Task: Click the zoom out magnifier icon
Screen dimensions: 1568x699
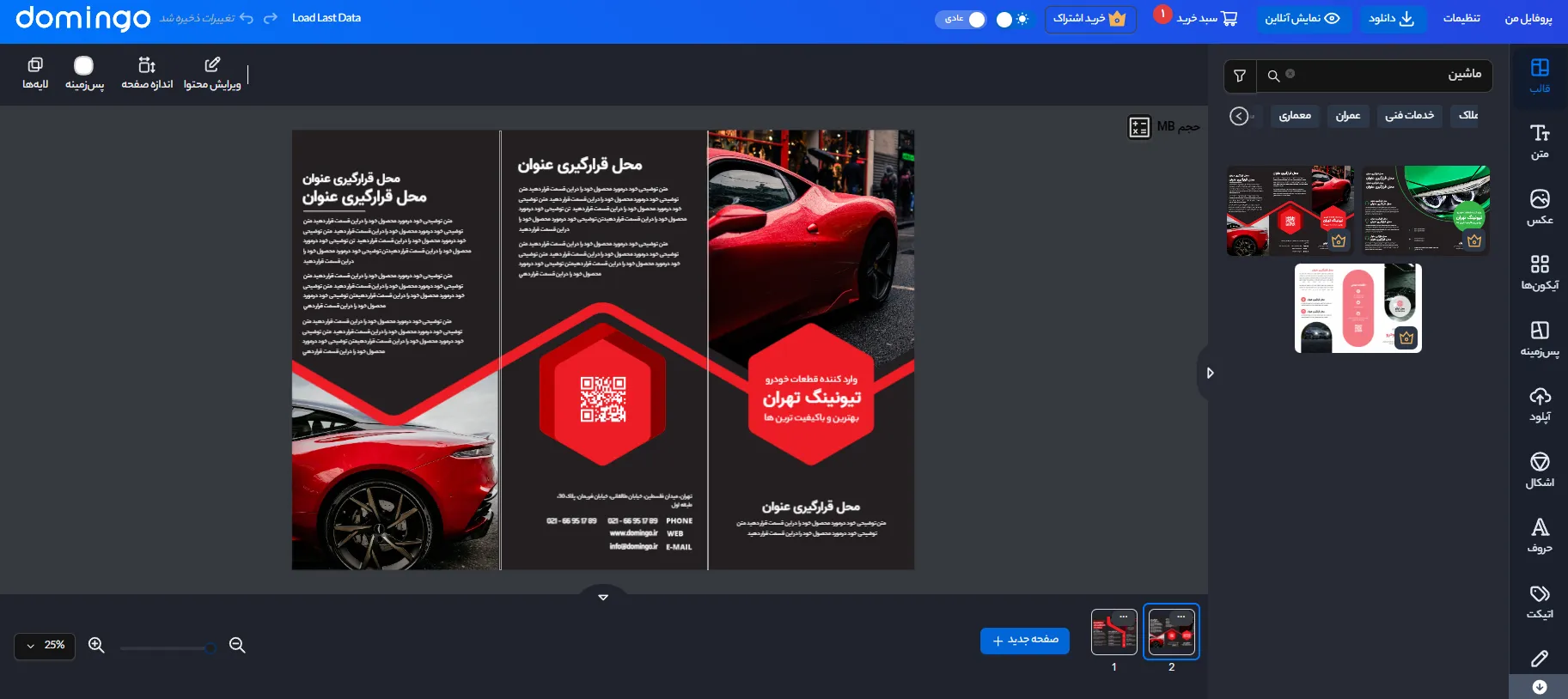Action: click(x=237, y=645)
